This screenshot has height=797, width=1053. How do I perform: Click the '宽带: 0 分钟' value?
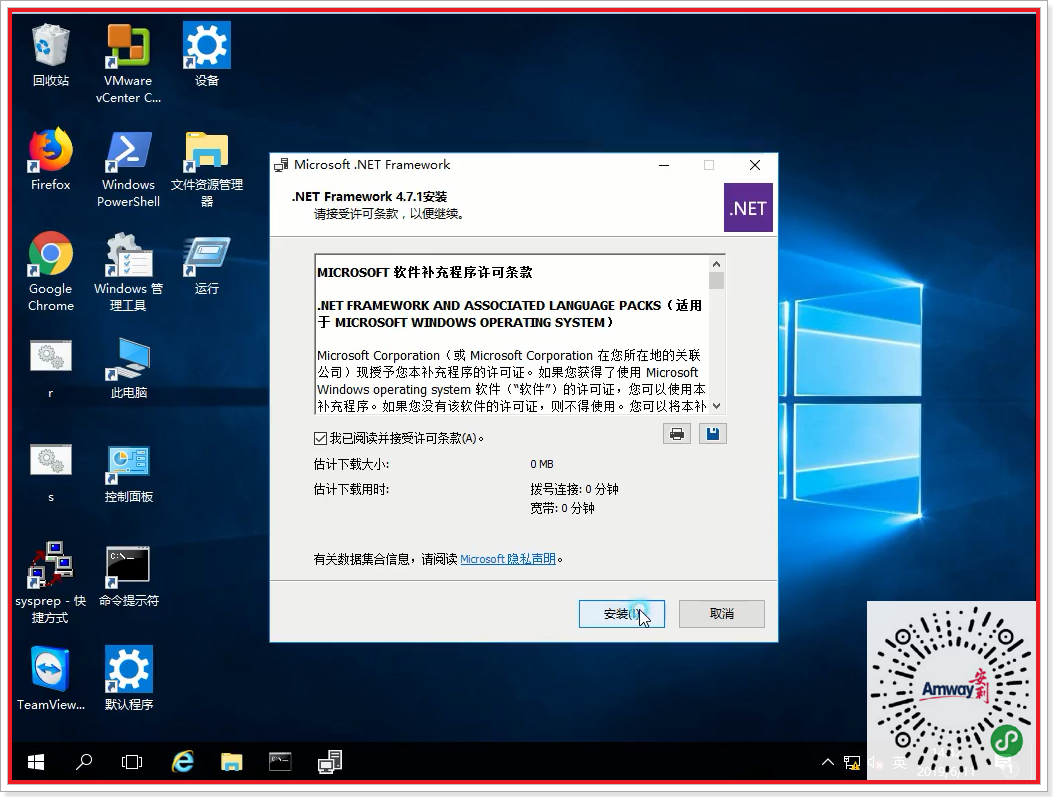(562, 508)
